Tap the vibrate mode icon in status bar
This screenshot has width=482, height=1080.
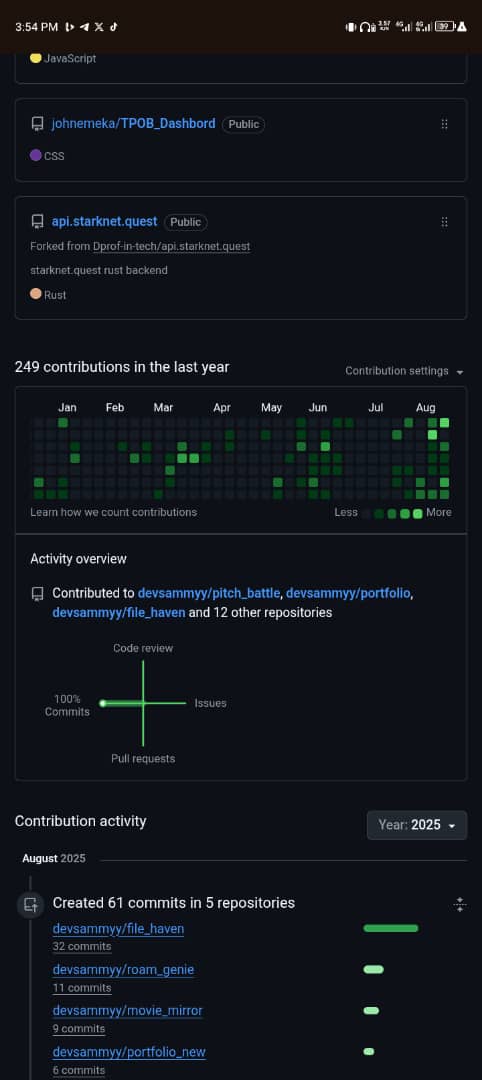point(350,27)
